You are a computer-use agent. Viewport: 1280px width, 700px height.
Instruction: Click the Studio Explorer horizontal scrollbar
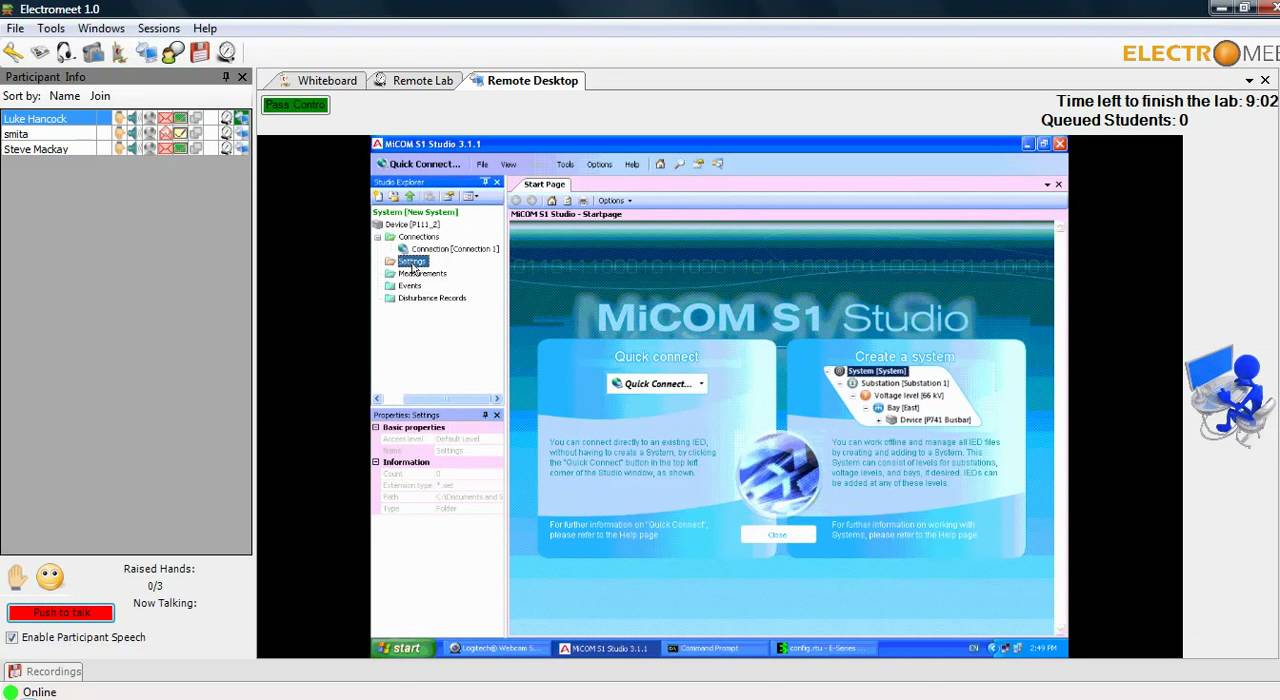tap(437, 399)
